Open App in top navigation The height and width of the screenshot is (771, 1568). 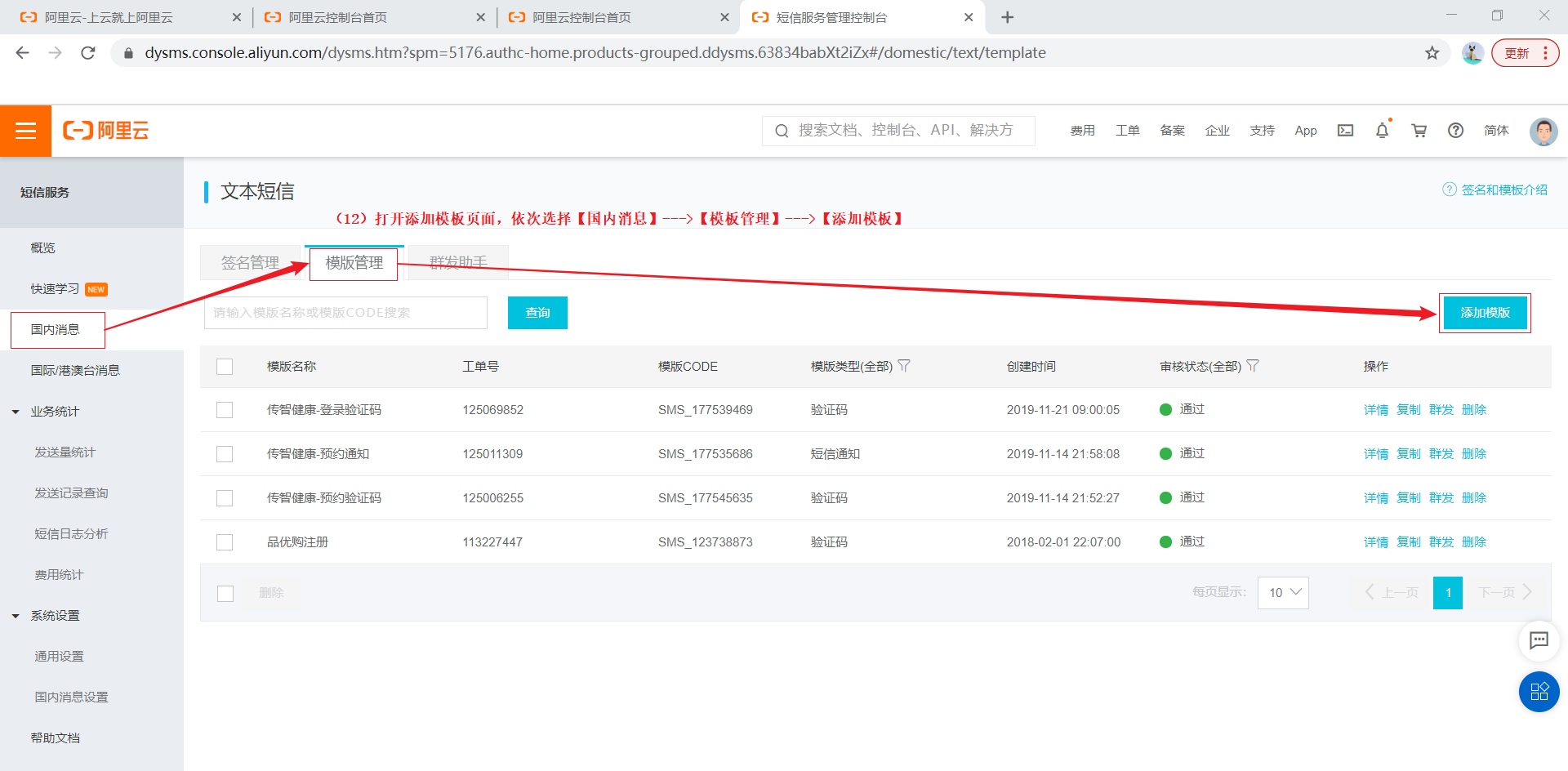[x=1306, y=131]
